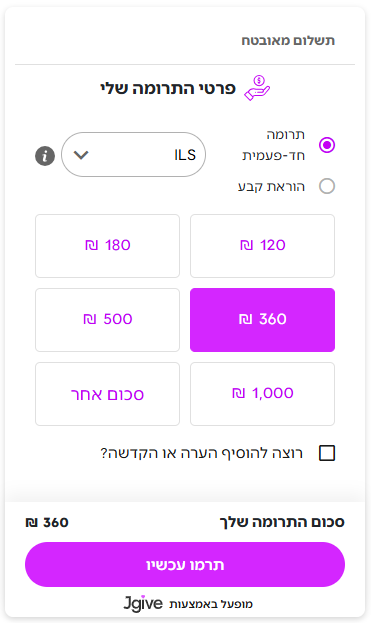Click the donation hand-with-coin icon
This screenshot has height=623, width=371.
tap(257, 88)
